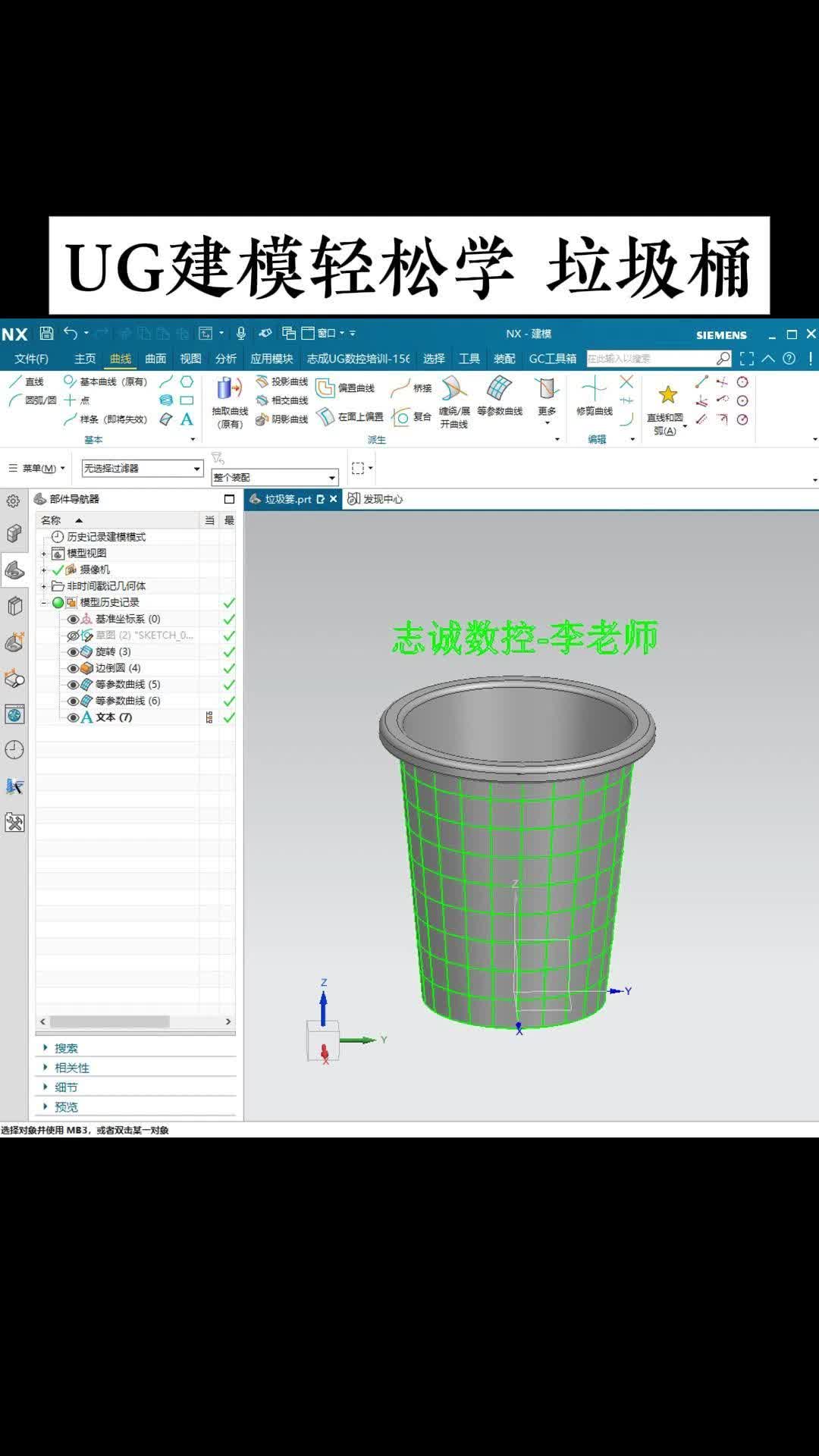This screenshot has height=1456, width=819.
Task: Toggle the green check beside 摄像机
Action: pos(58,570)
